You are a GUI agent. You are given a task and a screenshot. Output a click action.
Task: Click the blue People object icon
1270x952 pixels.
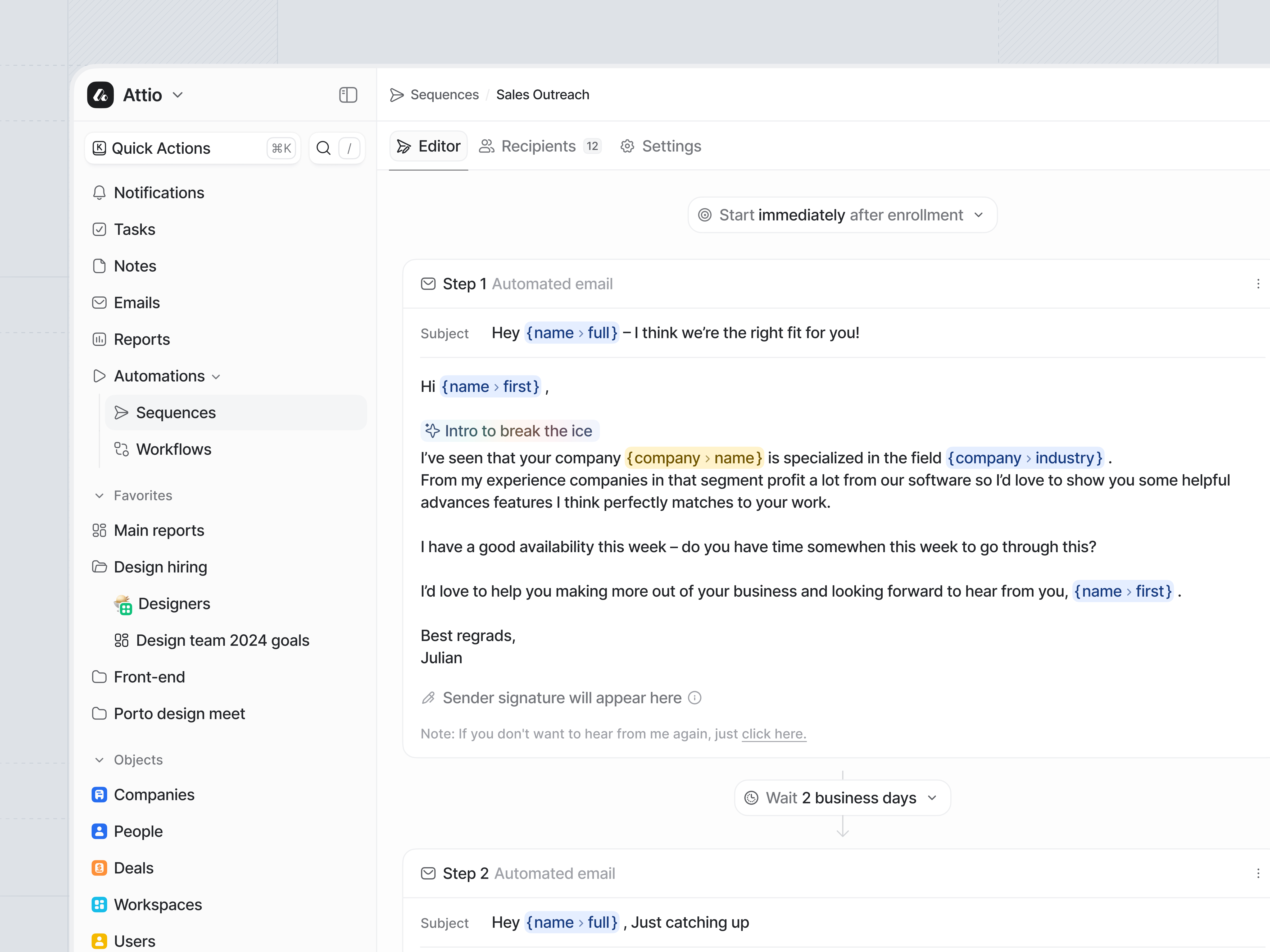tap(99, 831)
